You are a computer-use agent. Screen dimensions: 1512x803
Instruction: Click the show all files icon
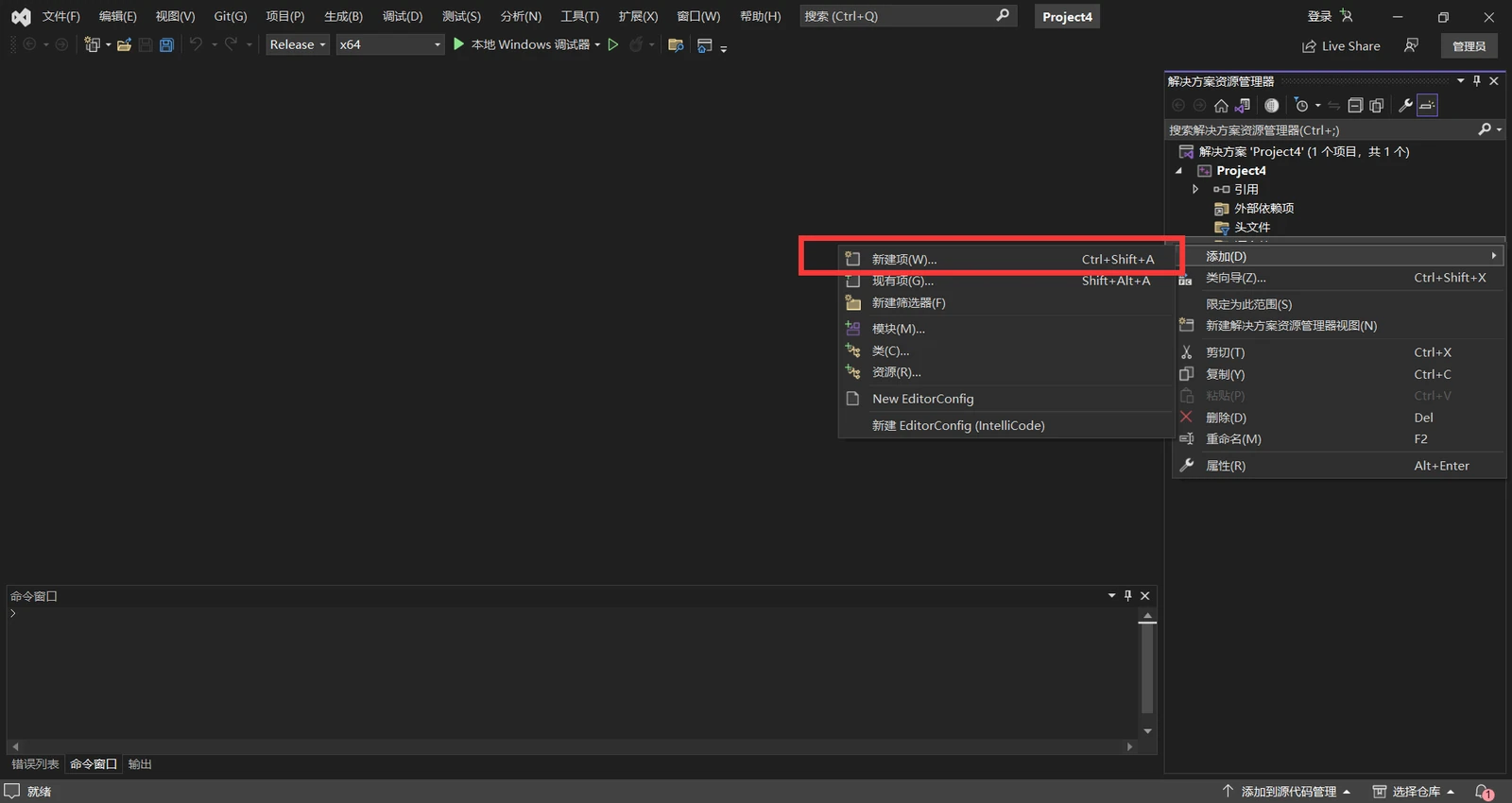(1377, 106)
